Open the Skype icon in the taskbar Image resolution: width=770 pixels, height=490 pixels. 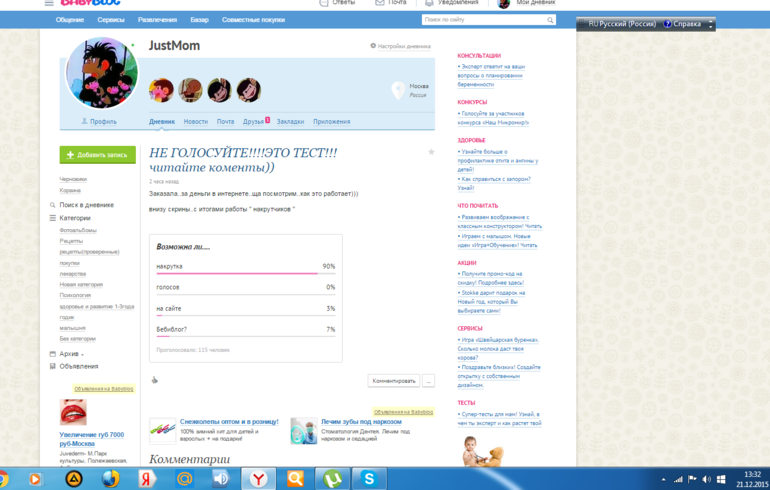pyautogui.click(x=369, y=479)
